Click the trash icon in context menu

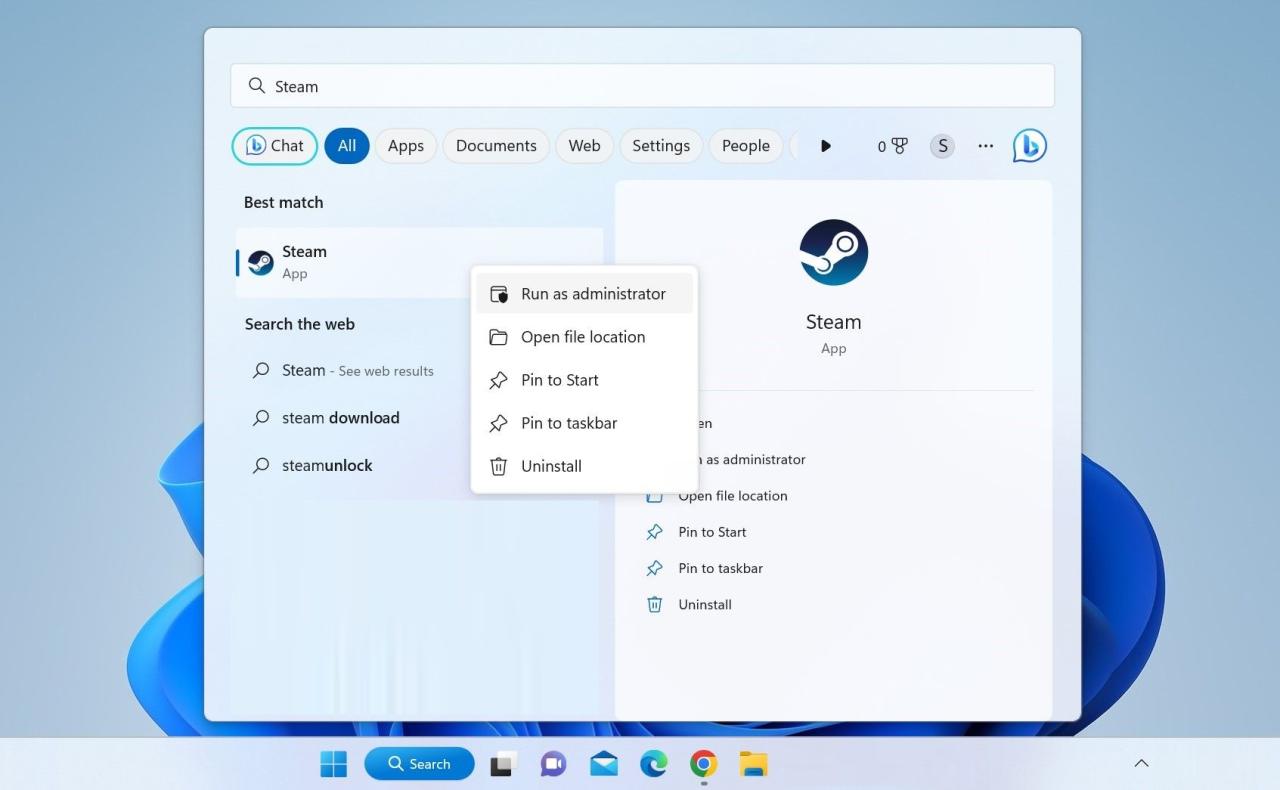(x=498, y=466)
